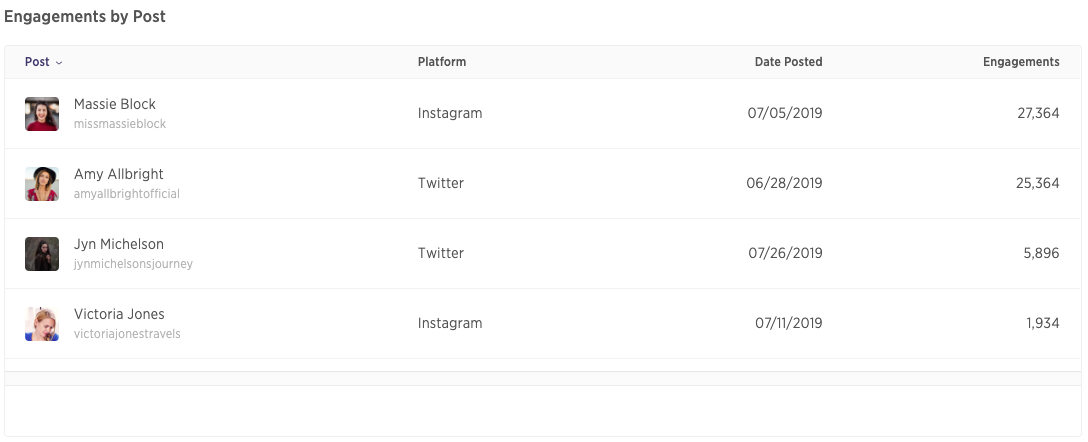Select the 27,364 engagements value
The image size is (1088, 442).
[x=1038, y=113]
